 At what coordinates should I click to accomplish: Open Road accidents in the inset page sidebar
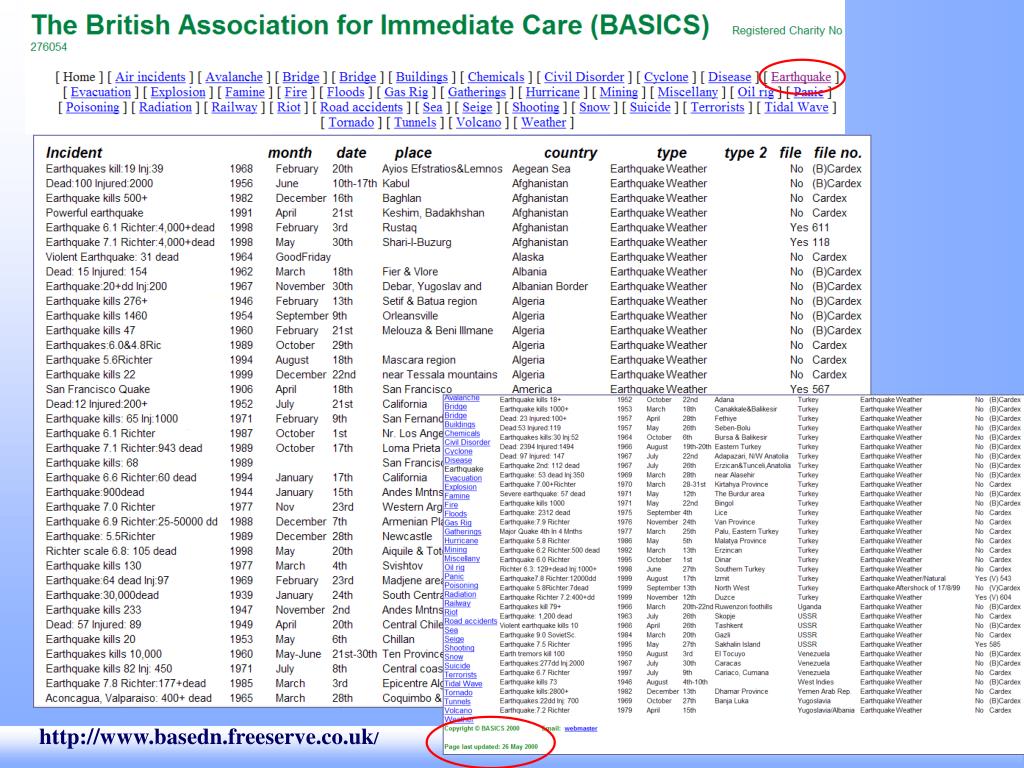coord(470,621)
